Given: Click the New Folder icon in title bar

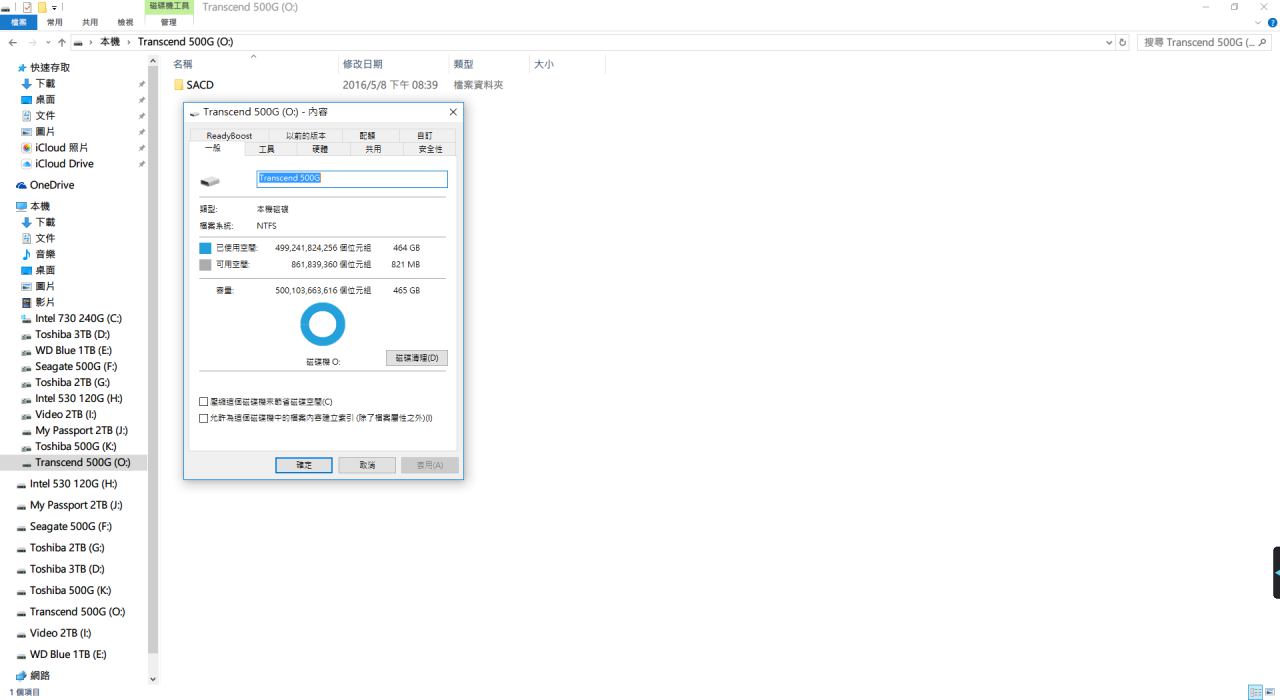Looking at the screenshot, I should 42,7.
